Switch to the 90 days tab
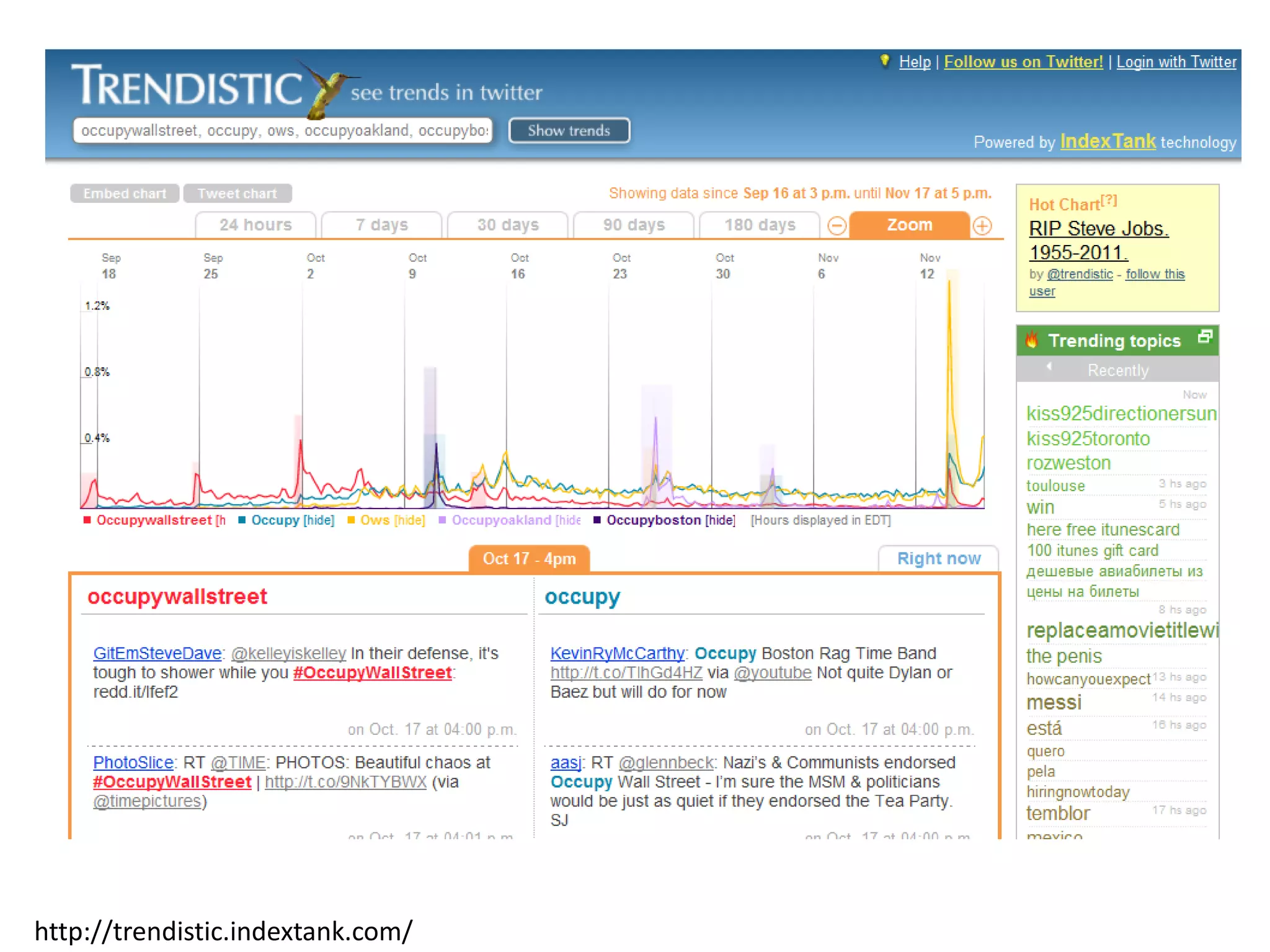The image size is (1270, 952). click(634, 225)
